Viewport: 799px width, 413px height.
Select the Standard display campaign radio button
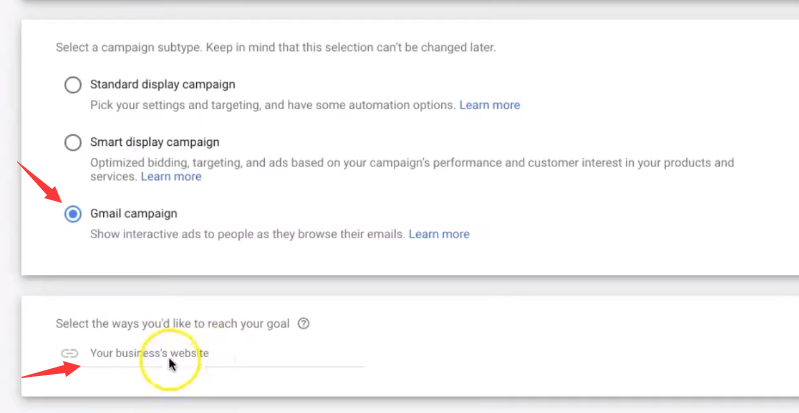pos(73,85)
